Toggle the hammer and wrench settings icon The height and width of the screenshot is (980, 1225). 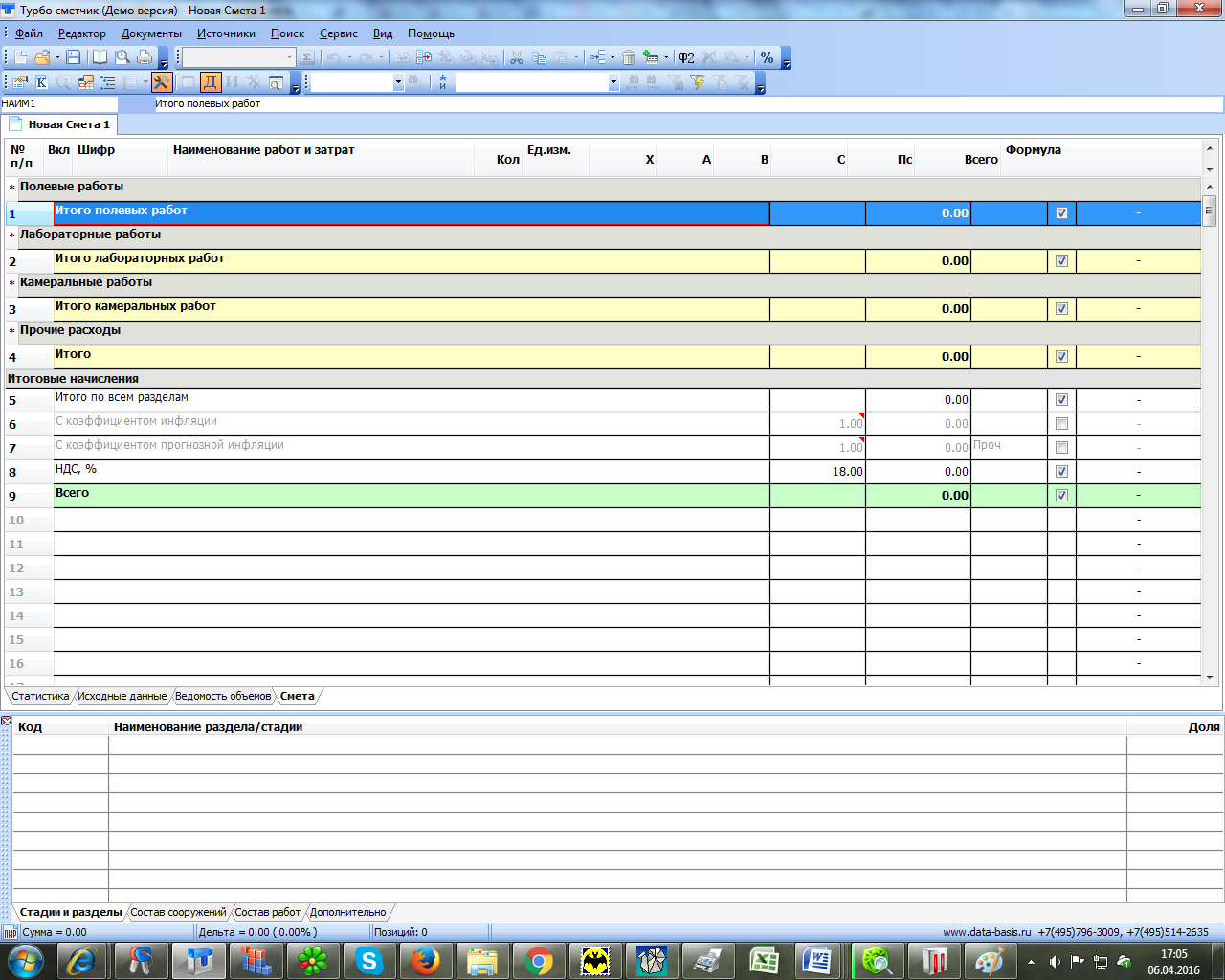[162, 82]
